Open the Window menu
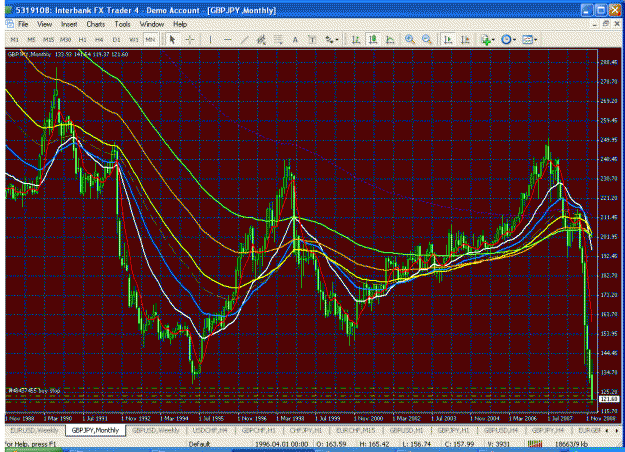Image resolution: width=625 pixels, height=452 pixels. (x=152, y=24)
